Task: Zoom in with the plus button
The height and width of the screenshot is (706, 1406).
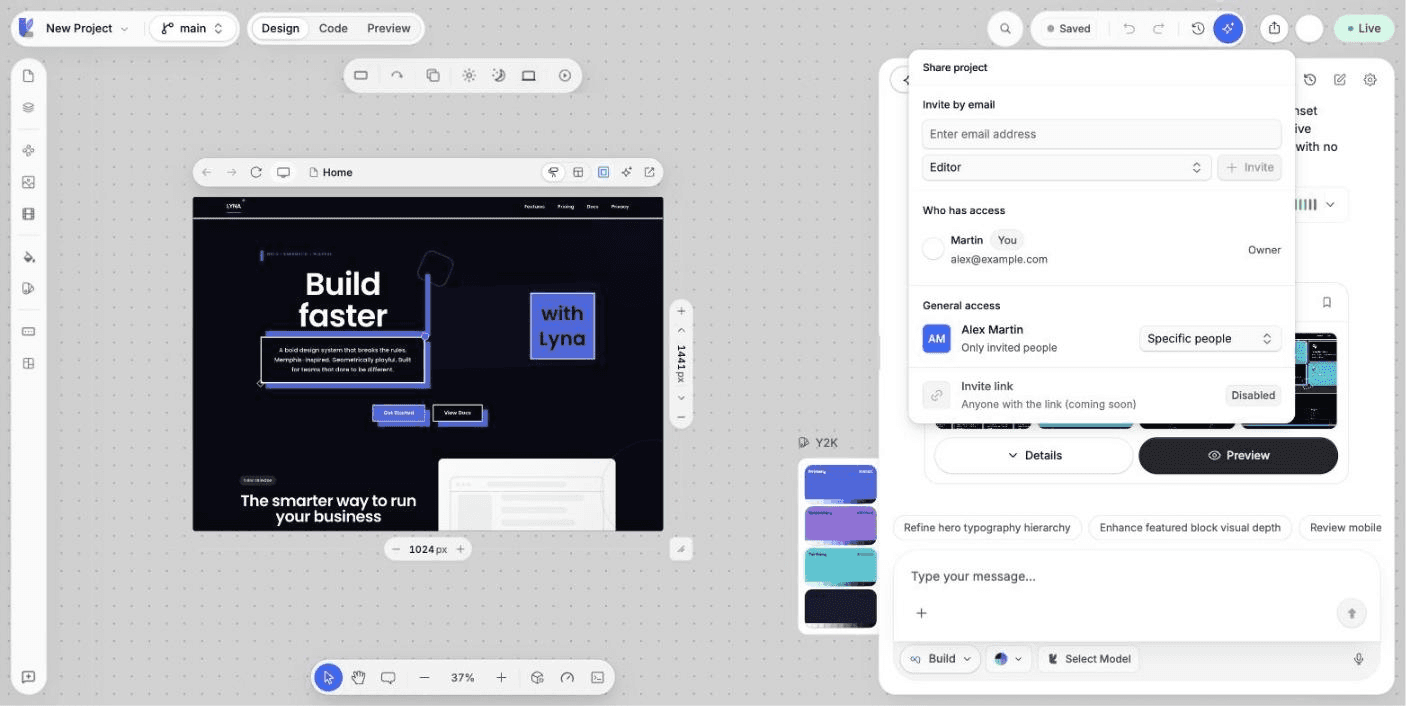Action: coord(501,677)
